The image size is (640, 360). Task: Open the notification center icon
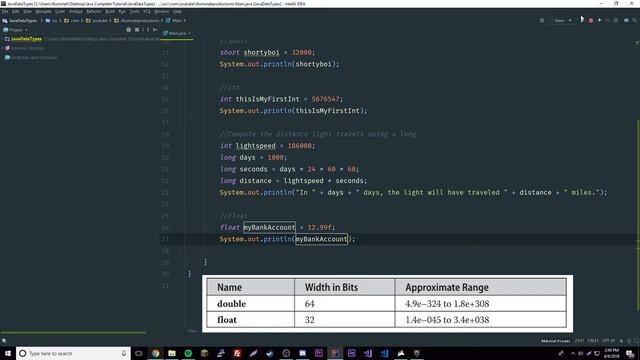click(x=631, y=353)
